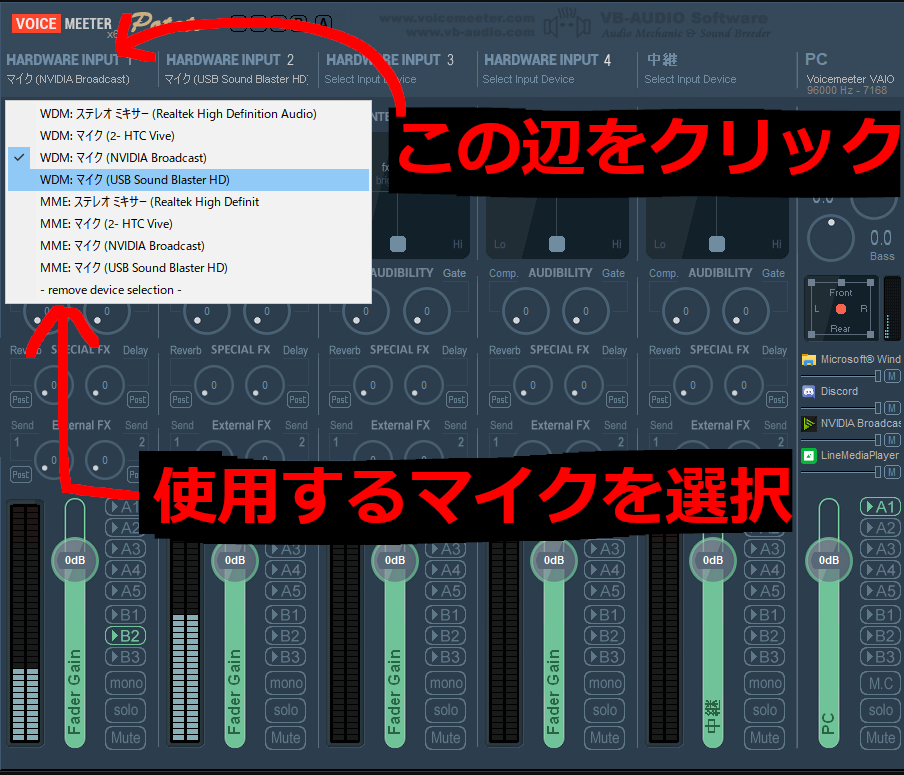Image resolution: width=904 pixels, height=775 pixels.
Task: Open Hardware Input 1 マイク (NVIDIA Broadcast) selector
Action: tap(68, 79)
